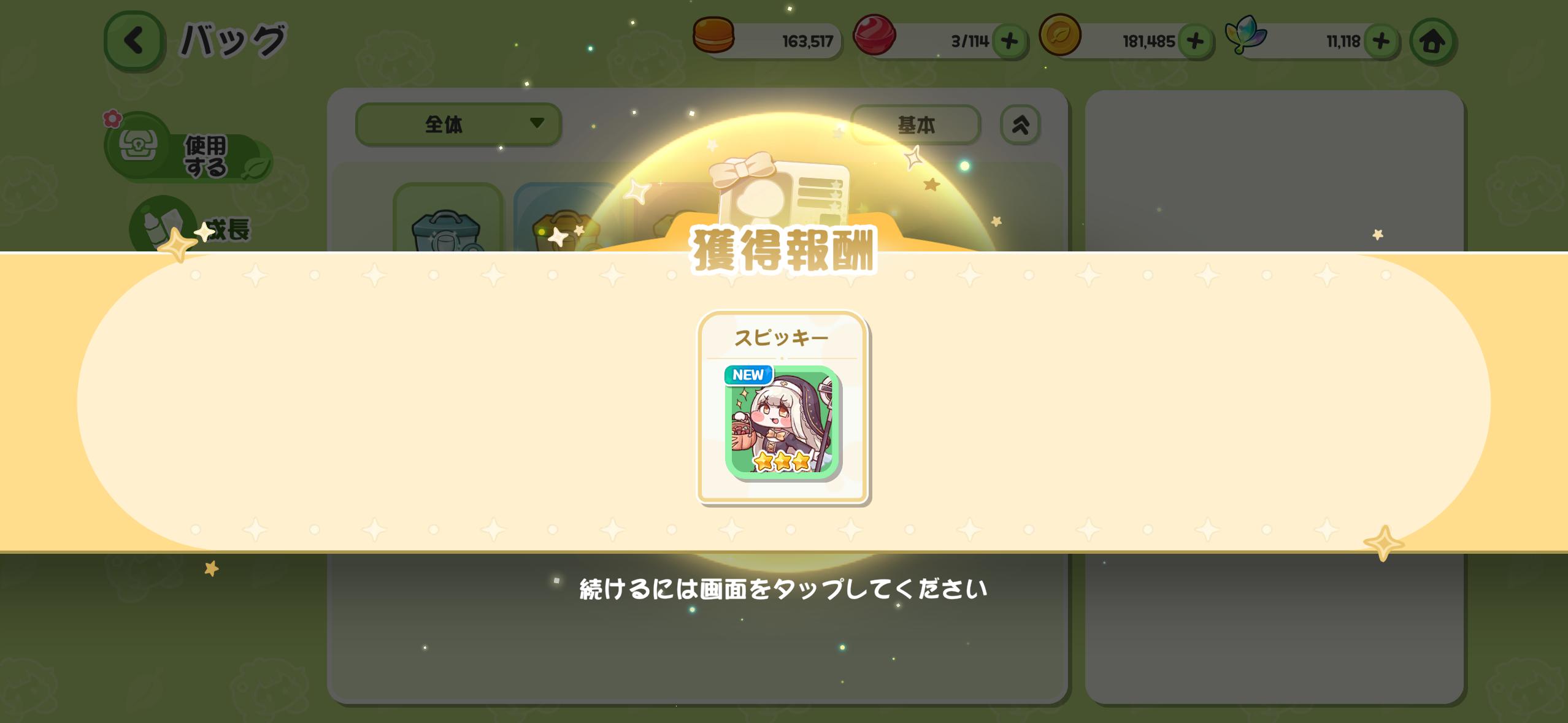Switch to the 成長 tab

coord(191,227)
